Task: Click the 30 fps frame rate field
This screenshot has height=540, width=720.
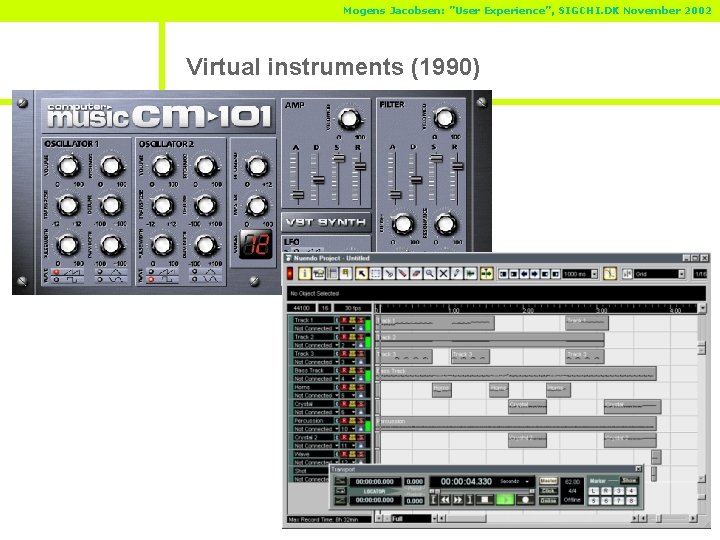Action: tap(352, 308)
